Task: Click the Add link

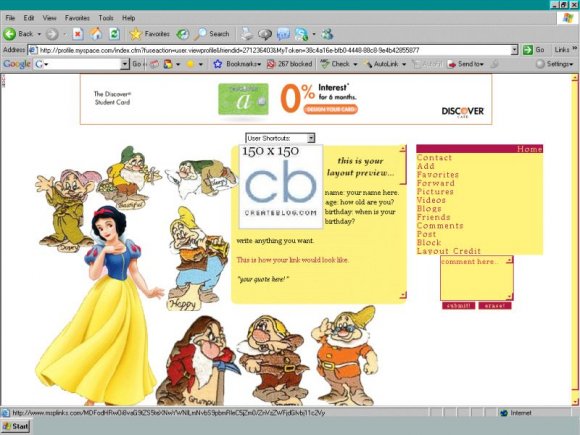Action: (x=426, y=166)
